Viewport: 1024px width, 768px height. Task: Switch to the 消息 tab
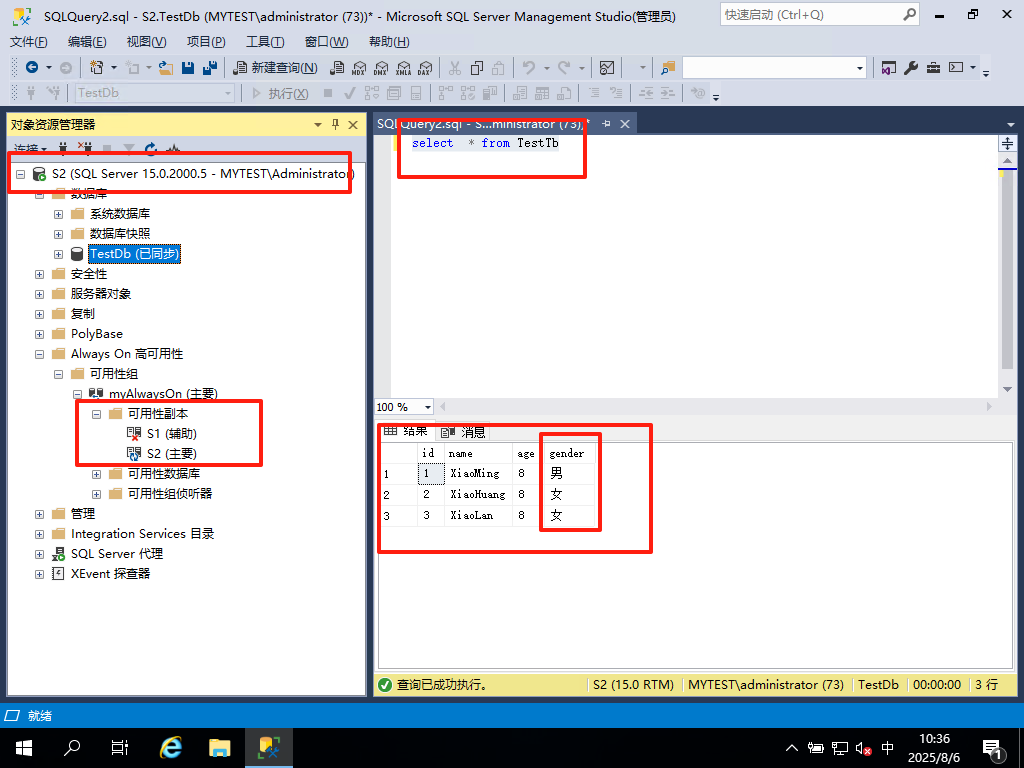coord(464,432)
